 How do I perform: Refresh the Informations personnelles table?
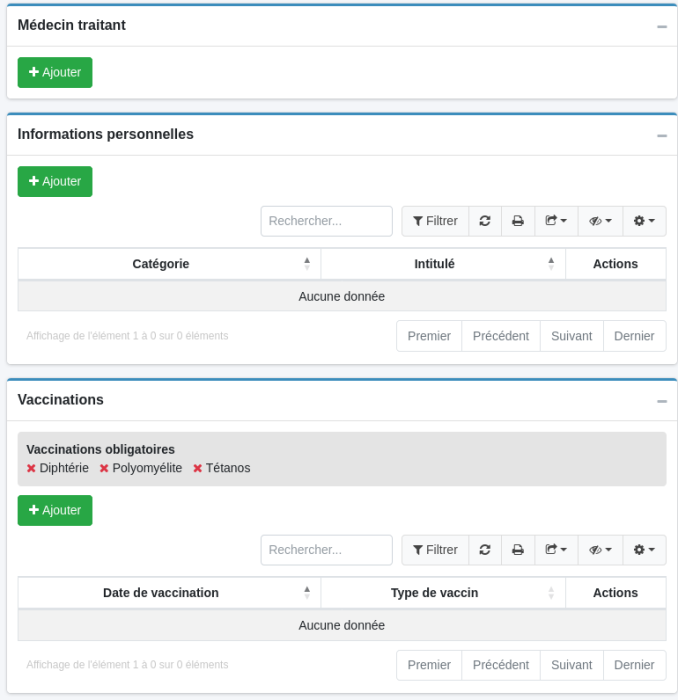click(x=485, y=221)
